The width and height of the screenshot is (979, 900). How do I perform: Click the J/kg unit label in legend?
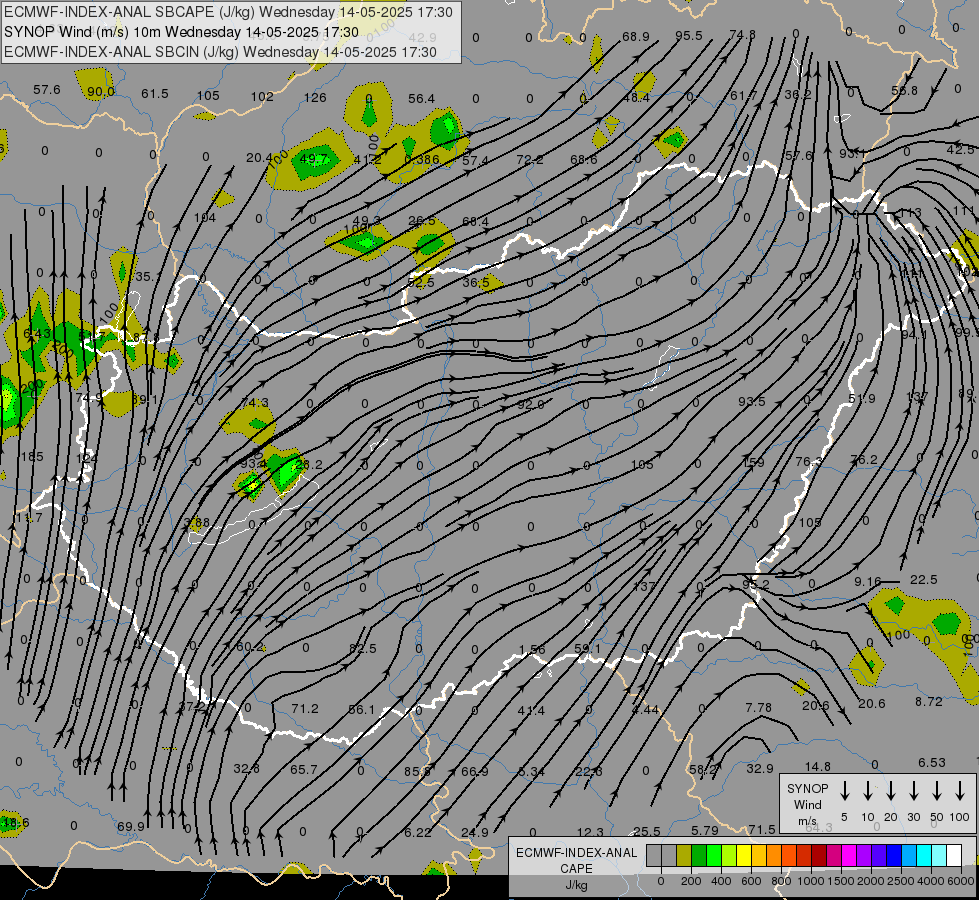pos(576,885)
